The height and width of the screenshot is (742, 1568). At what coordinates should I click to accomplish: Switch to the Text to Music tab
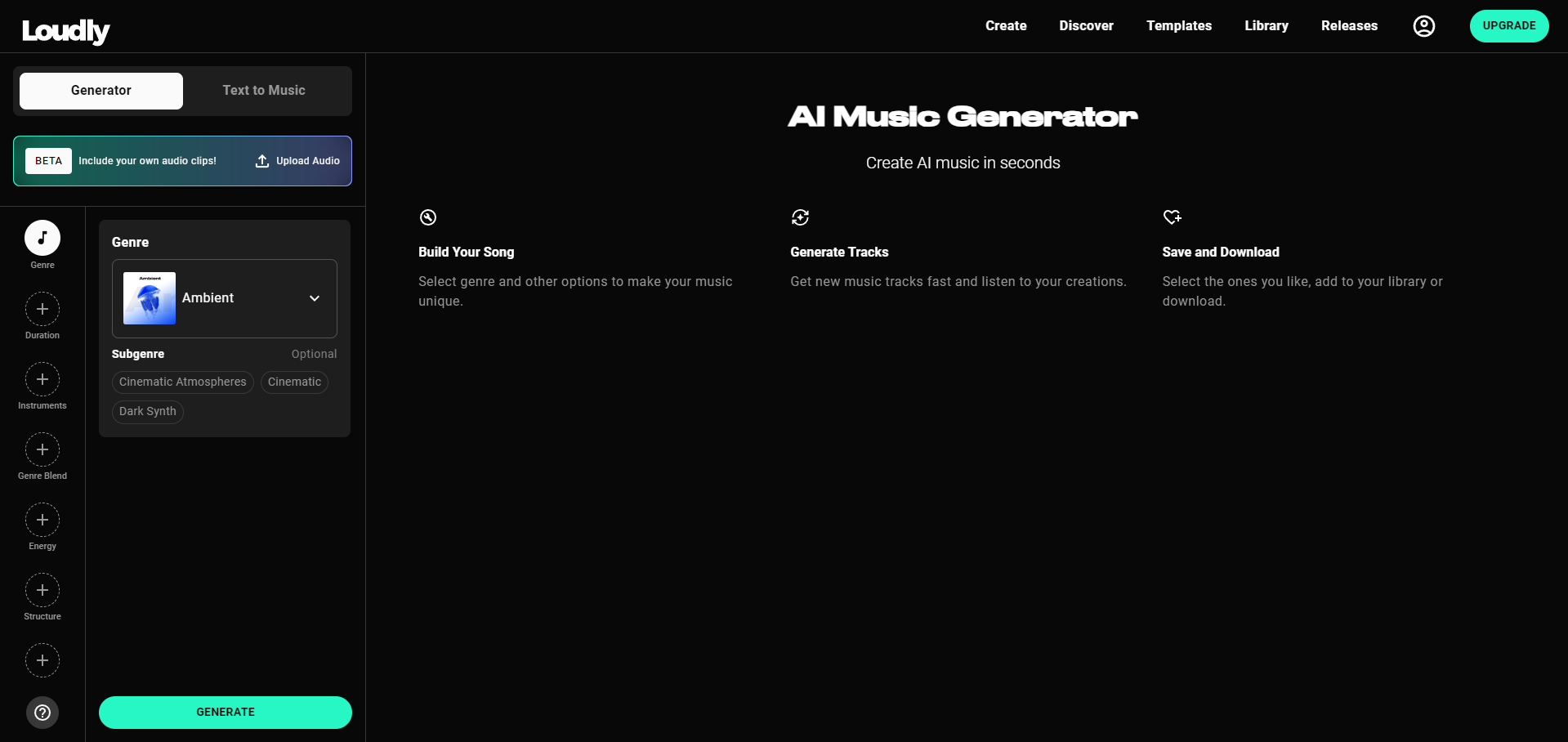click(x=264, y=91)
